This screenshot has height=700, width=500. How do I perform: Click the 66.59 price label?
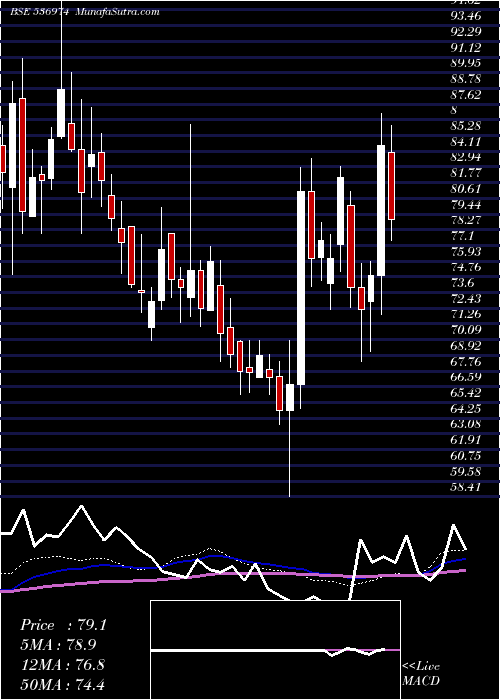(x=466, y=377)
